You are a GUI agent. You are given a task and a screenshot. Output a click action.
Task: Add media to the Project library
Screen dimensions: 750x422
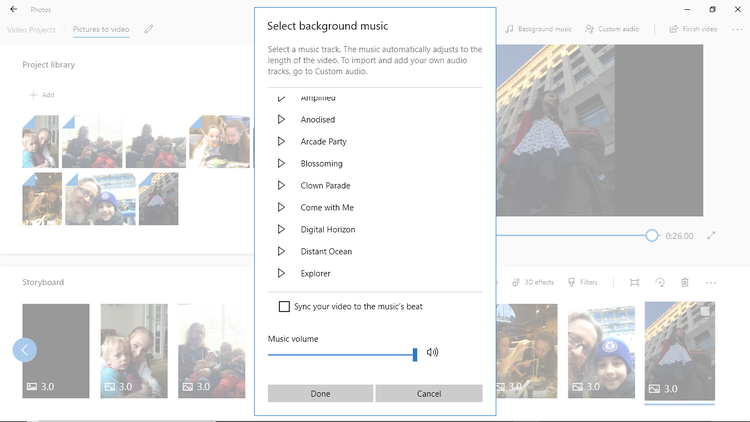pos(42,95)
